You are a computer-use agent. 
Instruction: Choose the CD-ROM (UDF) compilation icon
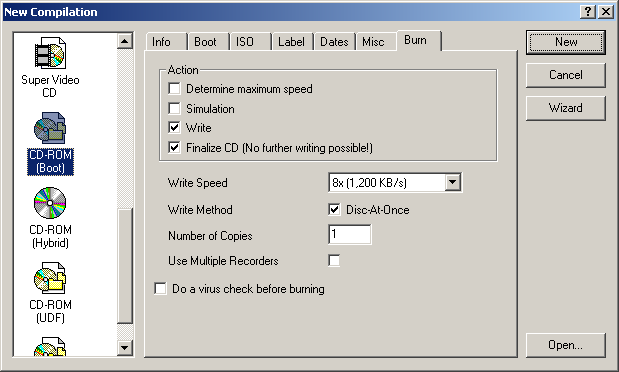click(x=50, y=278)
